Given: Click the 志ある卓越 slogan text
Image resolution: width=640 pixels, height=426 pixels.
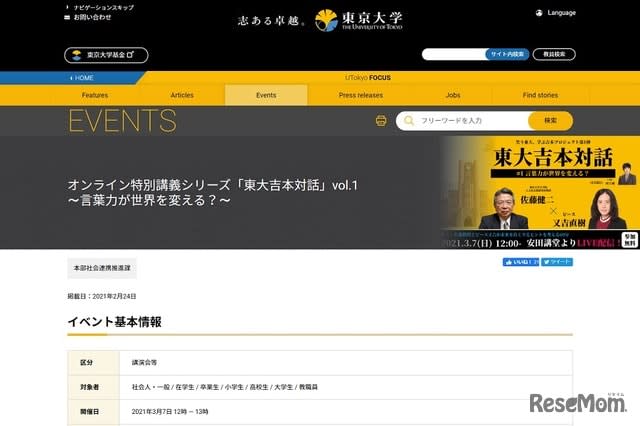Looking at the screenshot, I should tap(271, 20).
